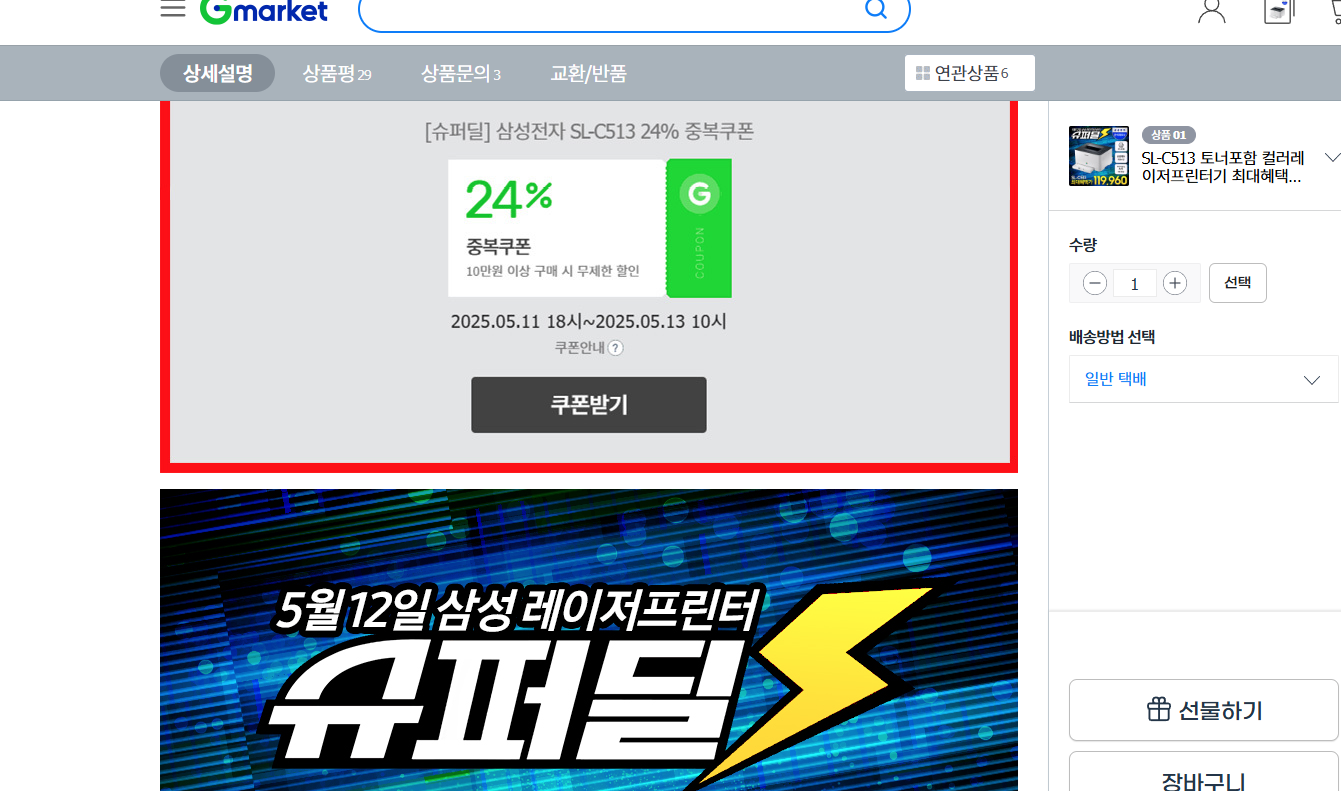Open the shopping cart icon
This screenshot has height=791, width=1341.
(x=1335, y=10)
